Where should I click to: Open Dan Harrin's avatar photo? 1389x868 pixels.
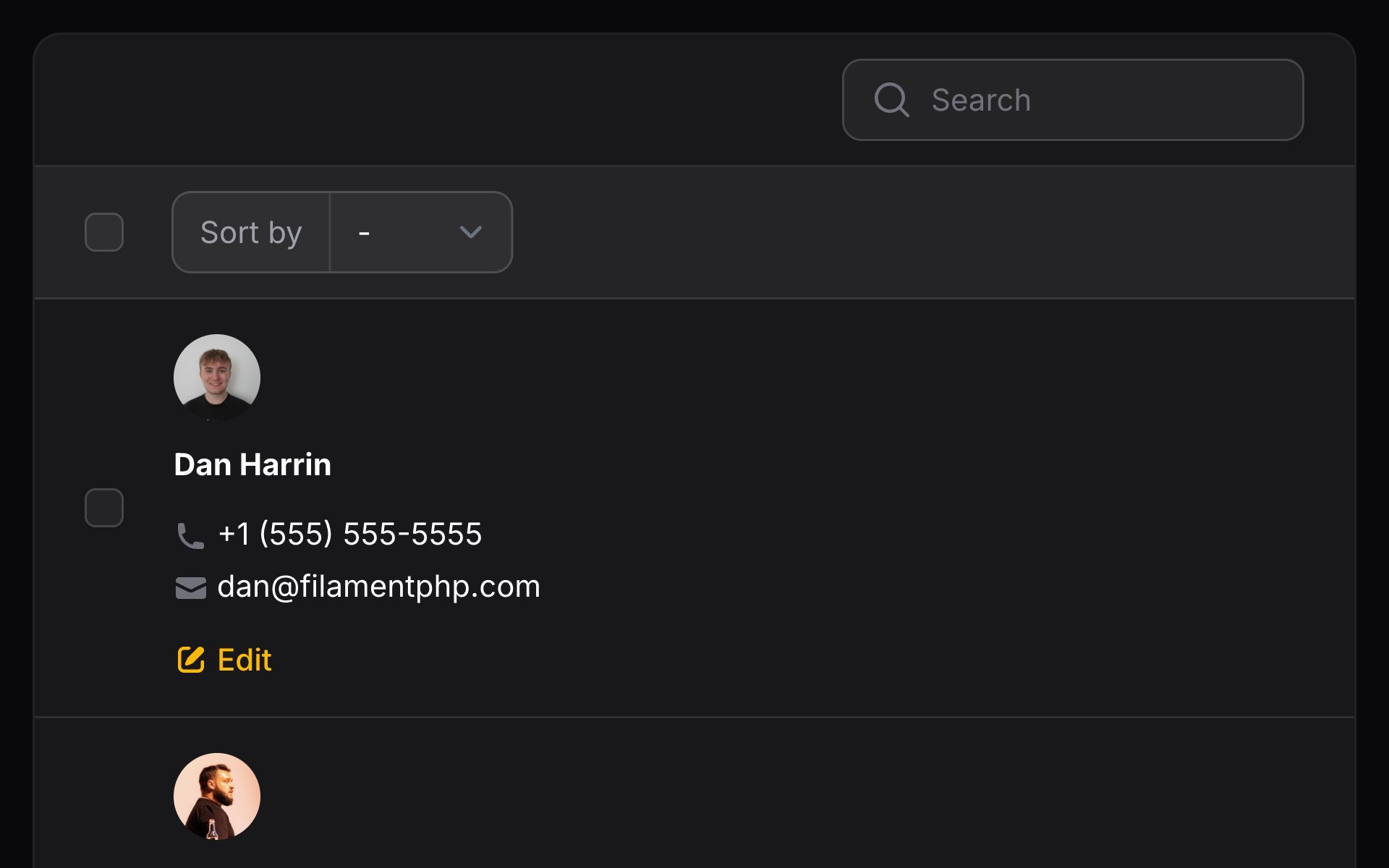pyautogui.click(x=217, y=378)
